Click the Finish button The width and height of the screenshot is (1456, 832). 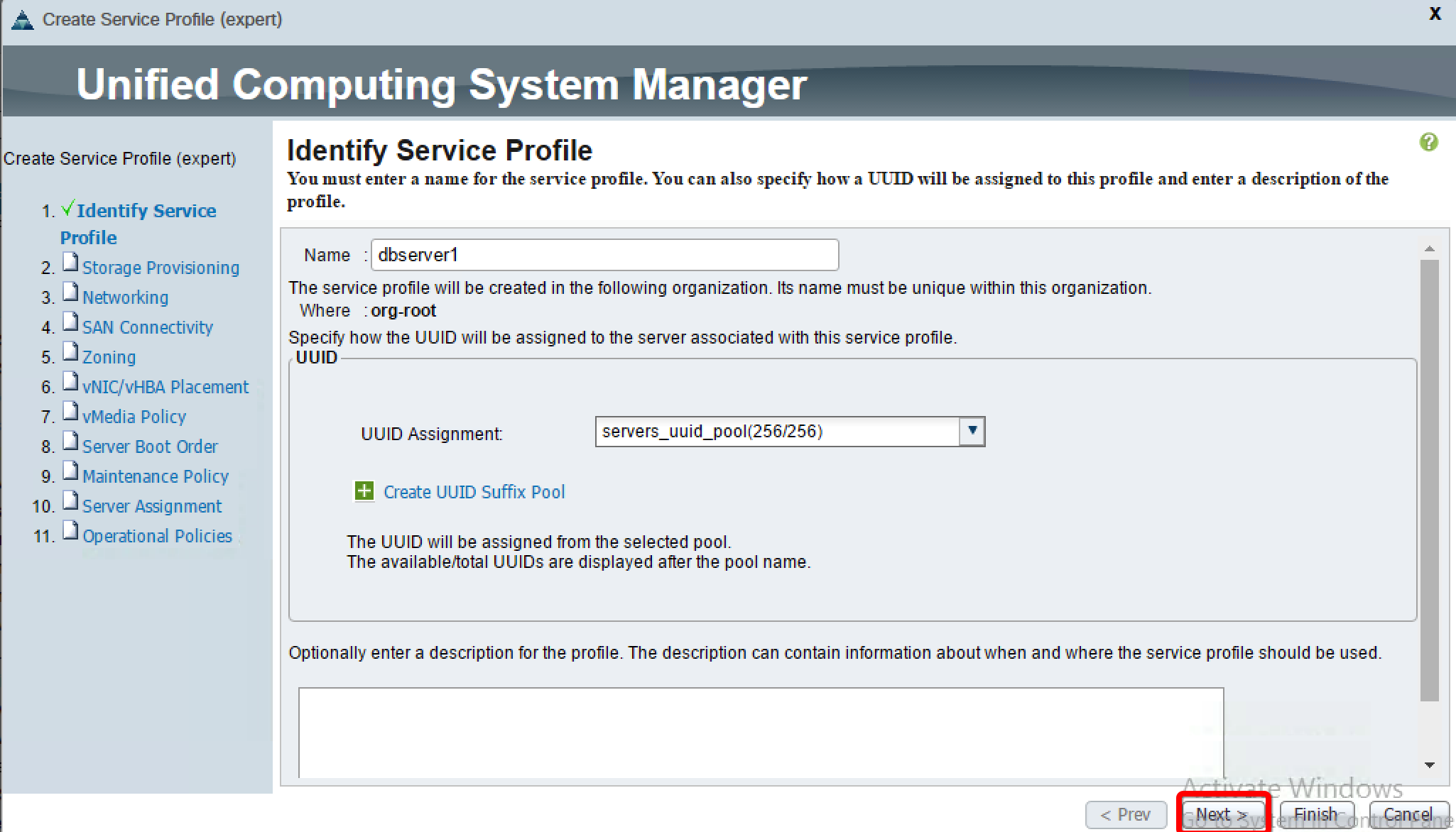pos(1316,814)
